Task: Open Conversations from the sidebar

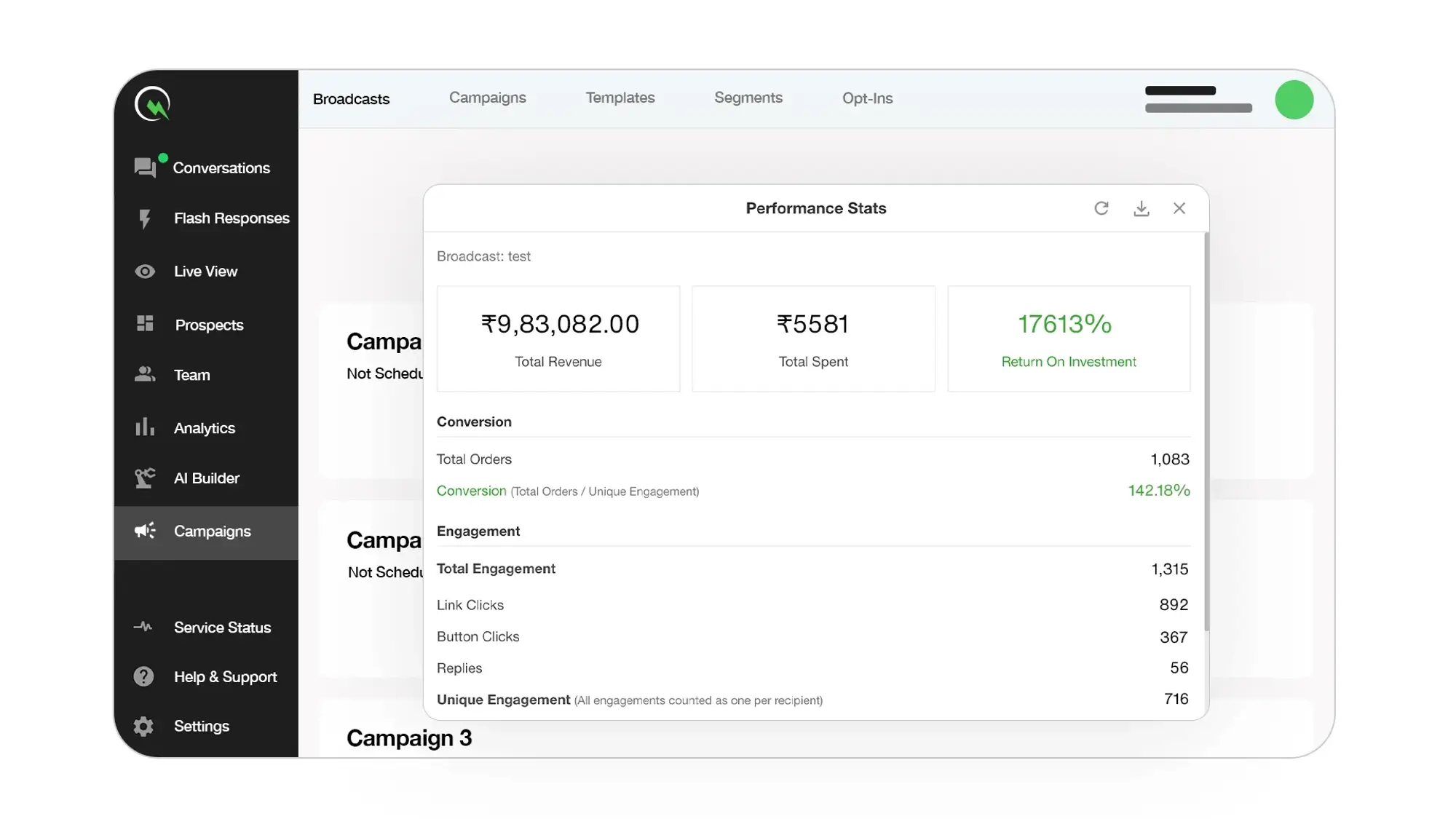Action: point(221,168)
